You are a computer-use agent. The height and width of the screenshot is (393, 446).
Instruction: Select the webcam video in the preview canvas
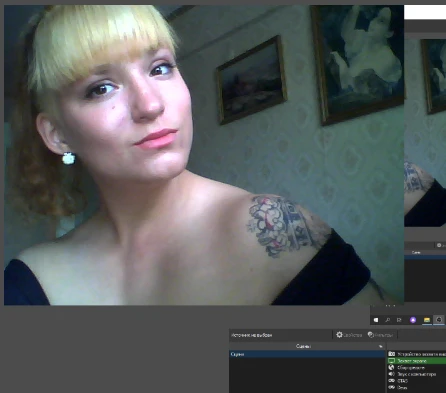204,155
